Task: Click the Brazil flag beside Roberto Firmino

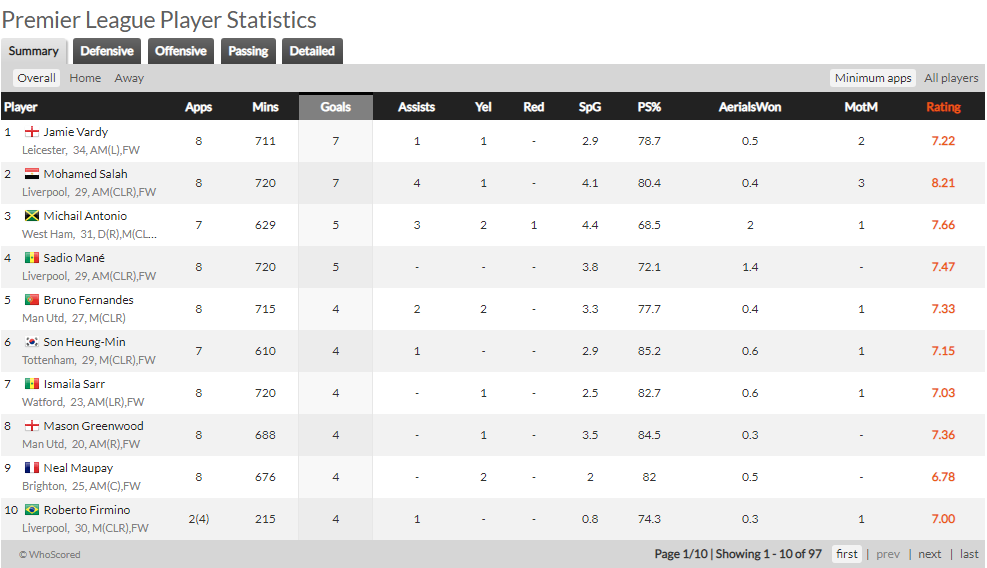Action: (x=31, y=510)
